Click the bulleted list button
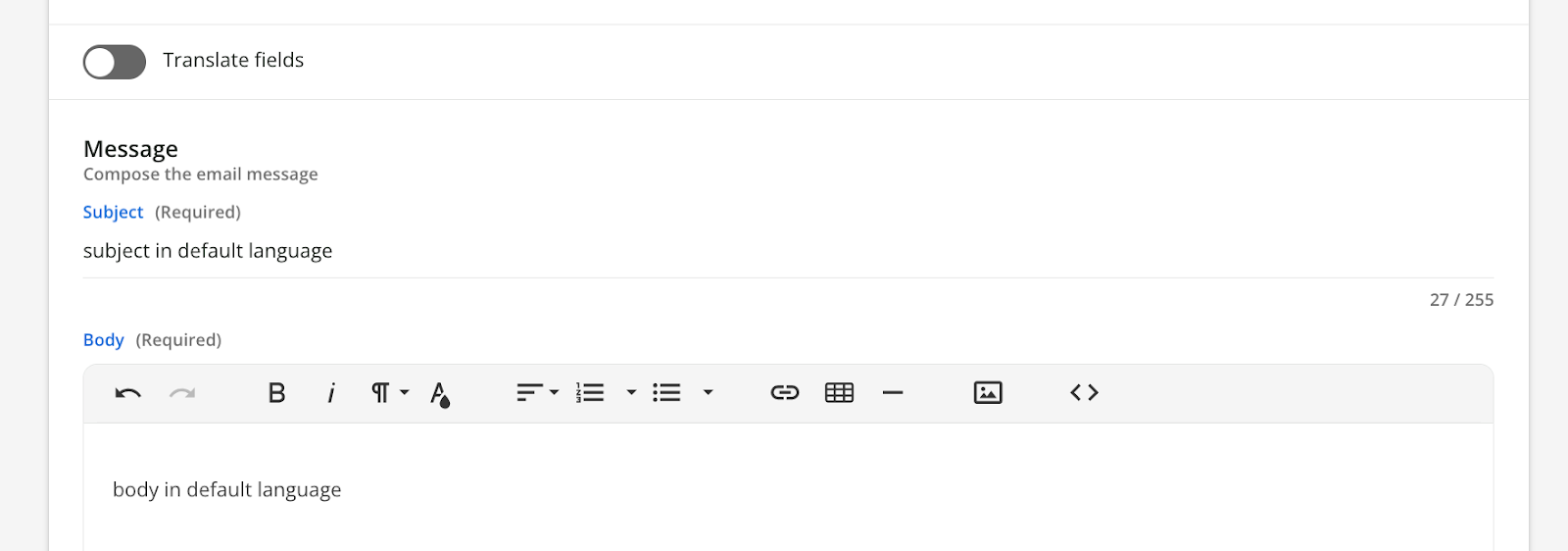 pos(667,393)
